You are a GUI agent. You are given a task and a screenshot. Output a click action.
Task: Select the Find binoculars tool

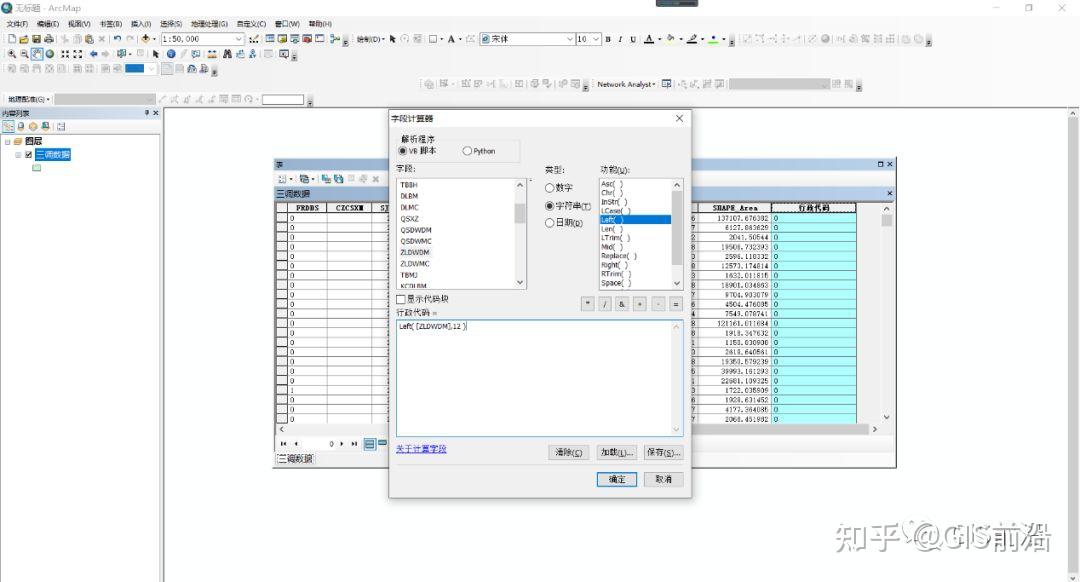pos(227,54)
